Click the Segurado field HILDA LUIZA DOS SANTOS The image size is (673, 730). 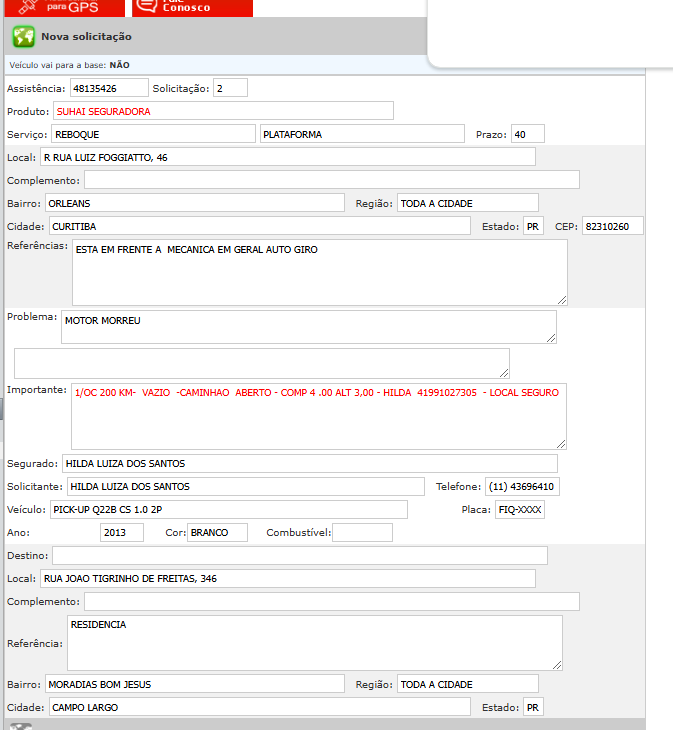click(x=310, y=463)
